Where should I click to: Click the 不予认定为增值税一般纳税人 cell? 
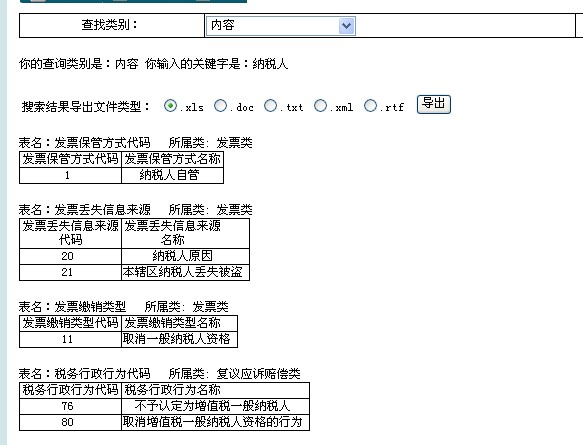point(215,406)
